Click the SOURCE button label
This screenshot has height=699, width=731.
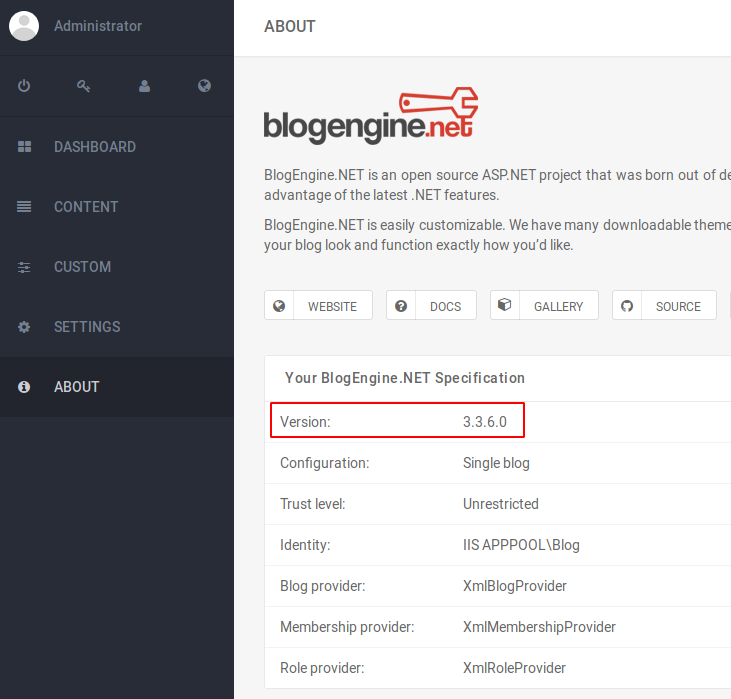click(x=678, y=306)
